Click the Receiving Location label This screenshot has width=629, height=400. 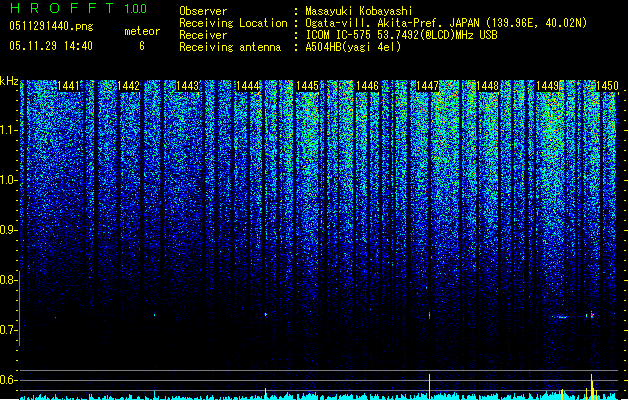coord(233,23)
